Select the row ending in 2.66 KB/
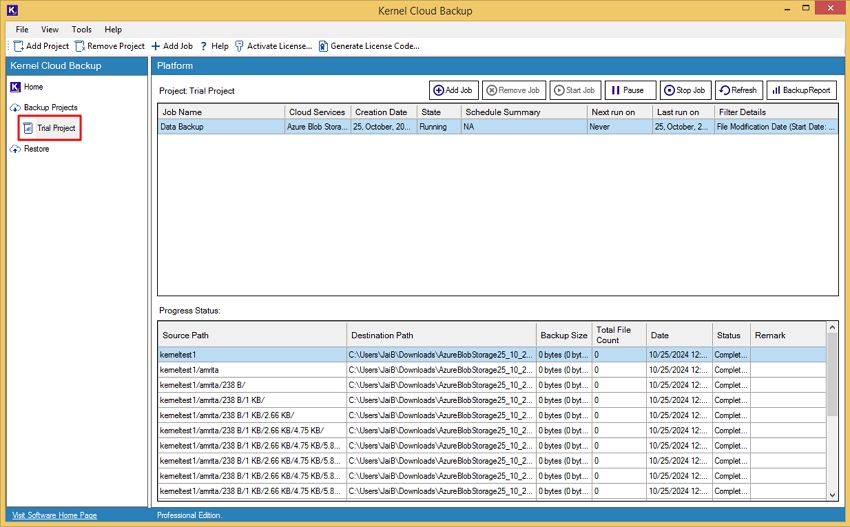Viewport: 850px width, 527px height. [x=492, y=415]
